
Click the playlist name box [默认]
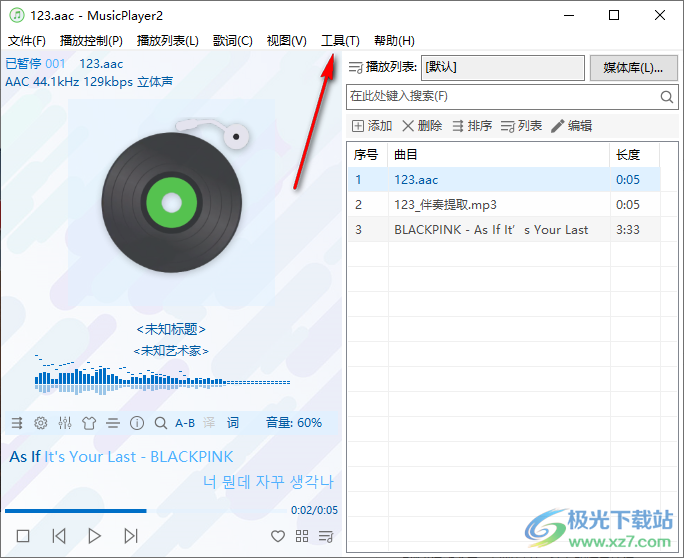tap(503, 68)
